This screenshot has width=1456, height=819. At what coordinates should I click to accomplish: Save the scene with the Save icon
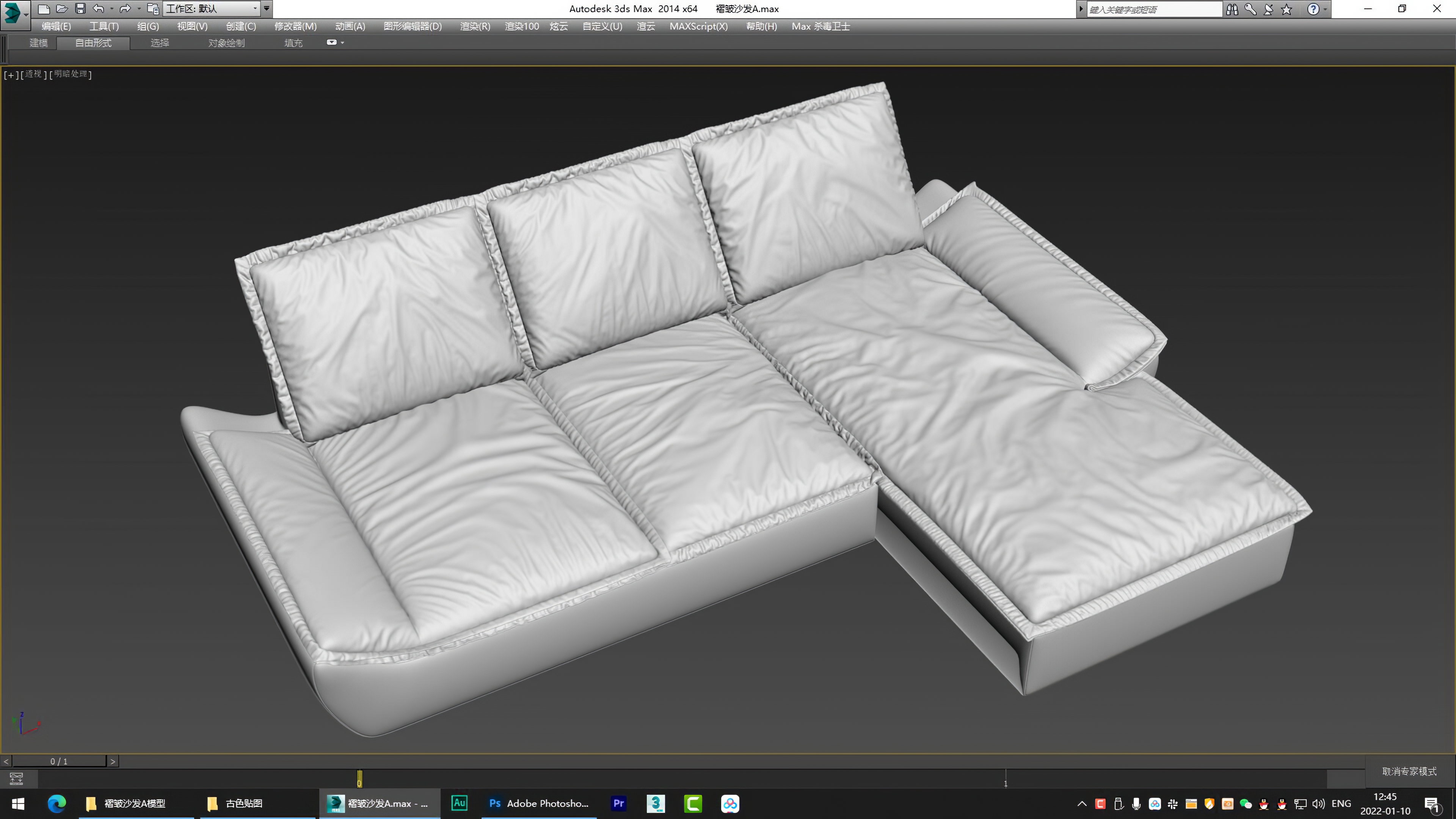pyautogui.click(x=81, y=8)
